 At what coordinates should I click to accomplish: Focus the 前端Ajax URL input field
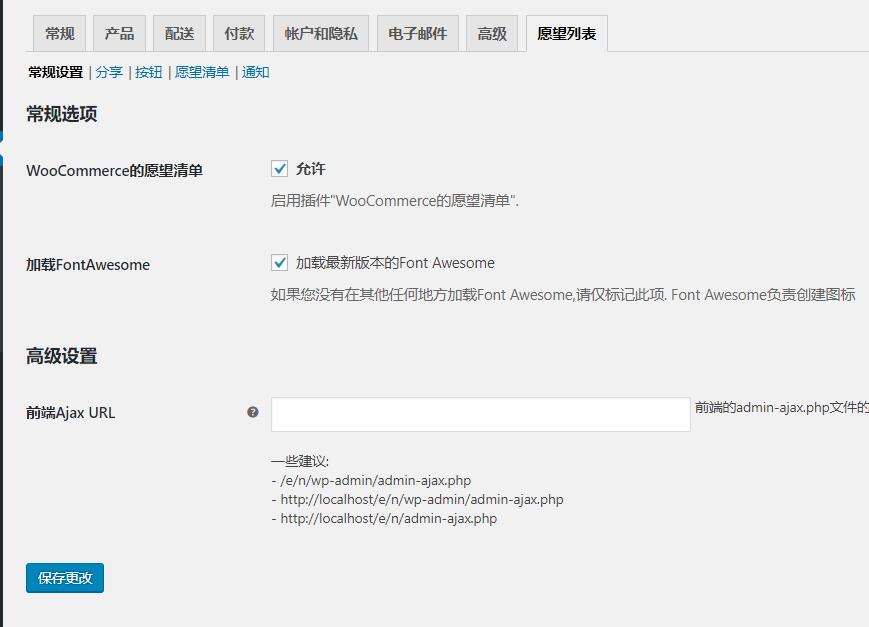pyautogui.click(x=480, y=414)
